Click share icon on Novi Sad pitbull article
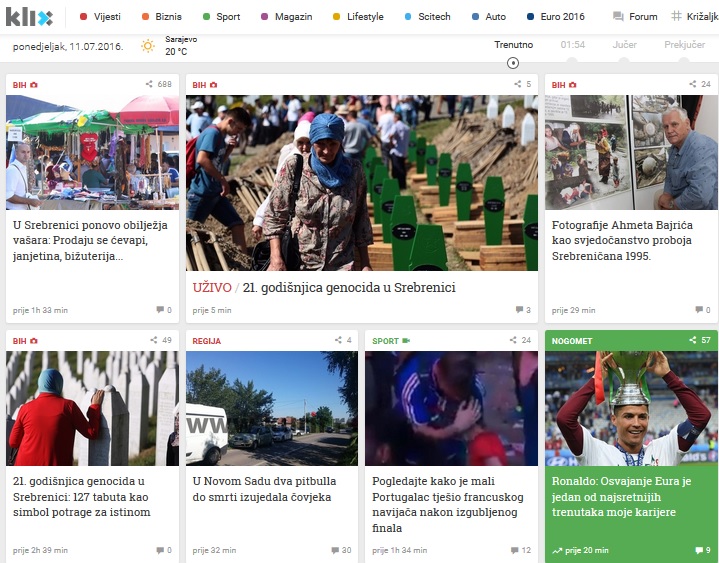 (x=338, y=340)
